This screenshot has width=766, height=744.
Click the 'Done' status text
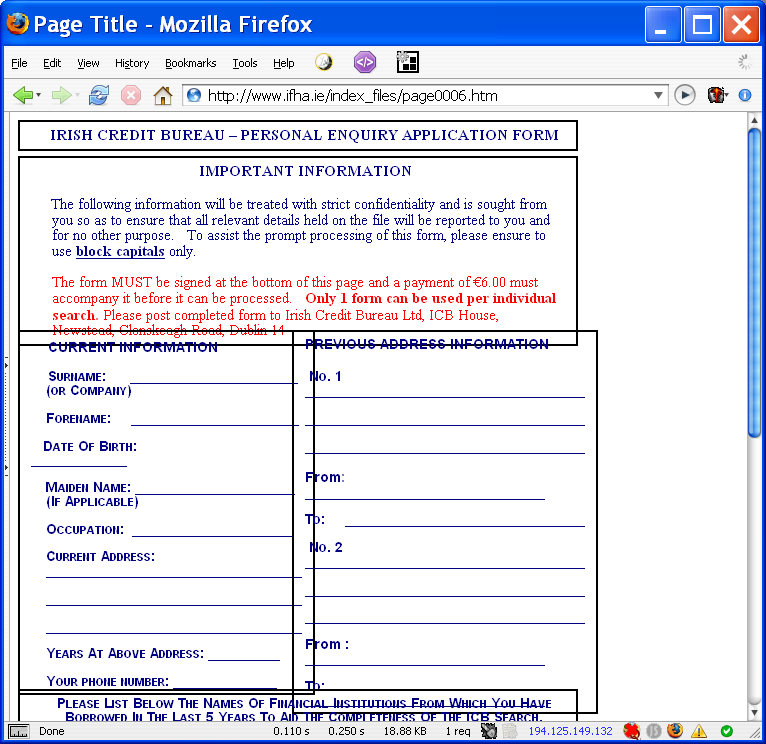[52, 731]
